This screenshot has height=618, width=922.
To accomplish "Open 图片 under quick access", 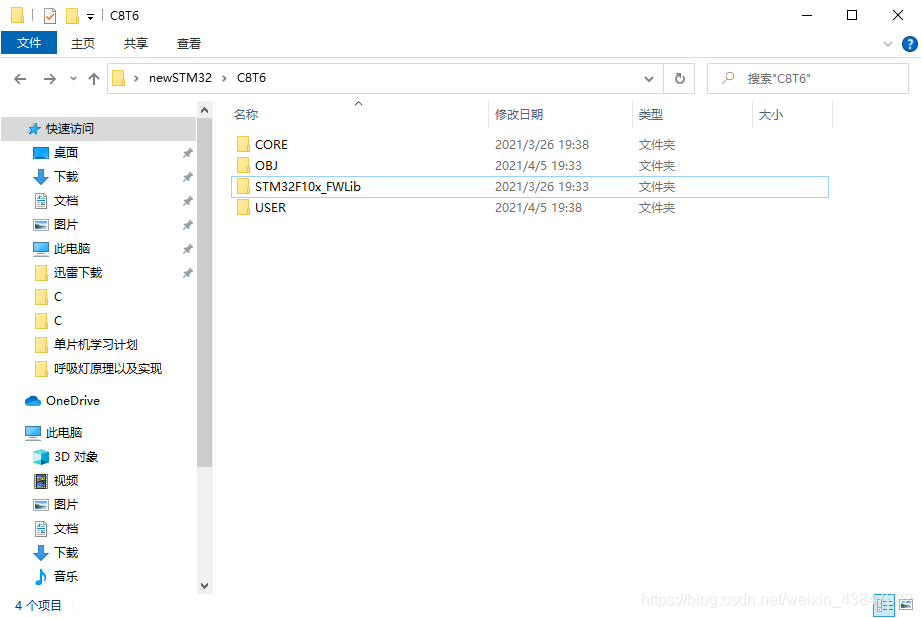I will 65,225.
